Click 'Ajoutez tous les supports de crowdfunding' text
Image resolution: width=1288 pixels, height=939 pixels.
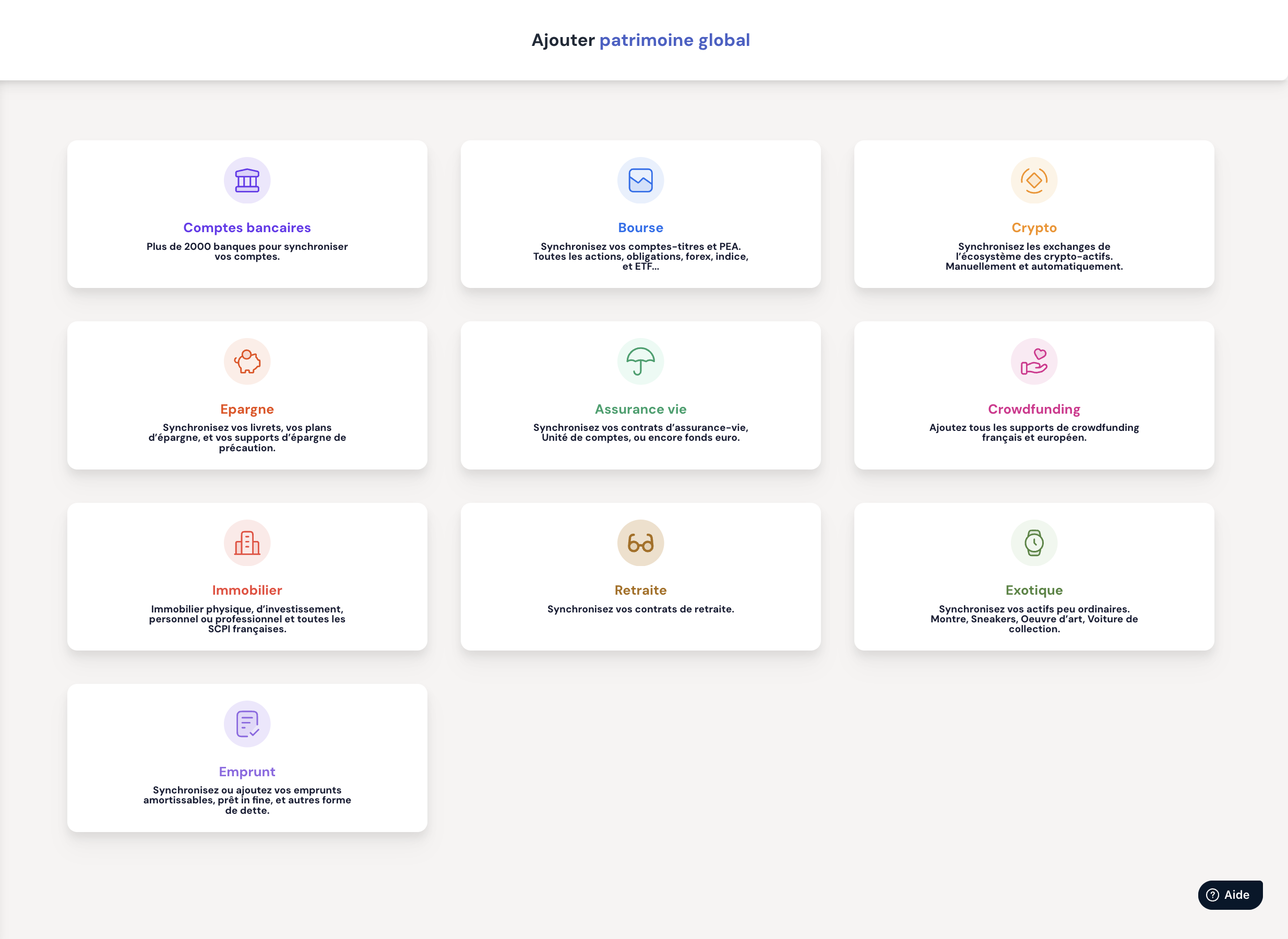tap(1034, 428)
